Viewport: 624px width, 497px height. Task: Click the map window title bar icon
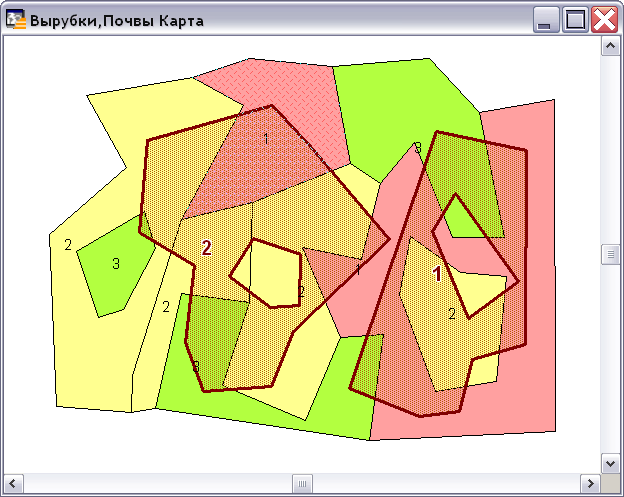[x=16, y=19]
